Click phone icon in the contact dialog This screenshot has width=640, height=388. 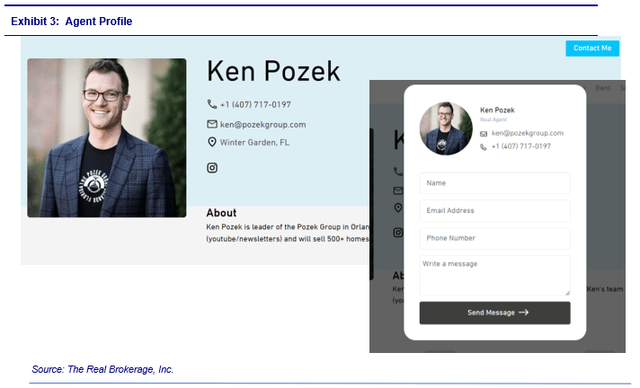(483, 147)
